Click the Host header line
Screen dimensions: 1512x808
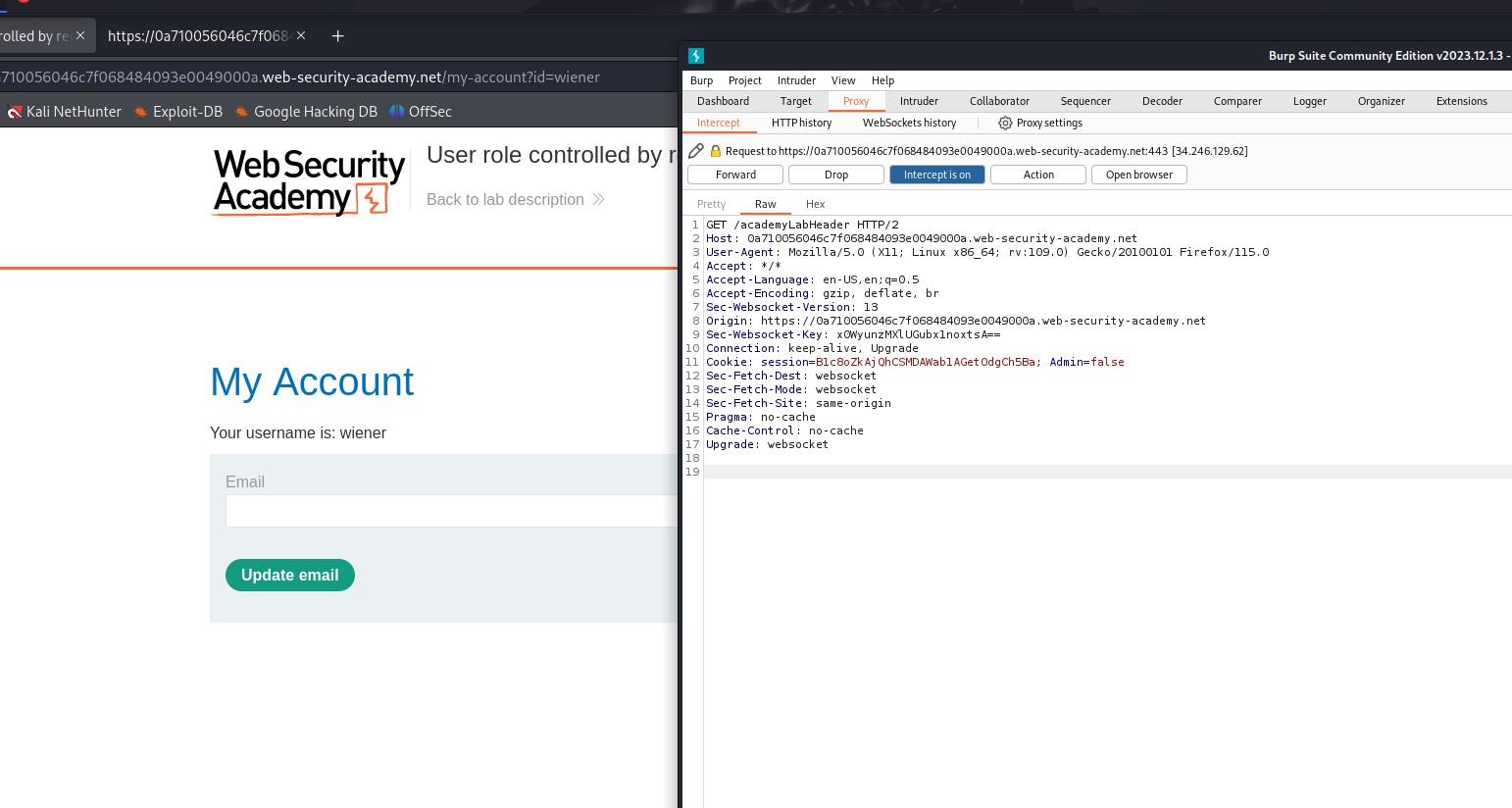(x=922, y=238)
